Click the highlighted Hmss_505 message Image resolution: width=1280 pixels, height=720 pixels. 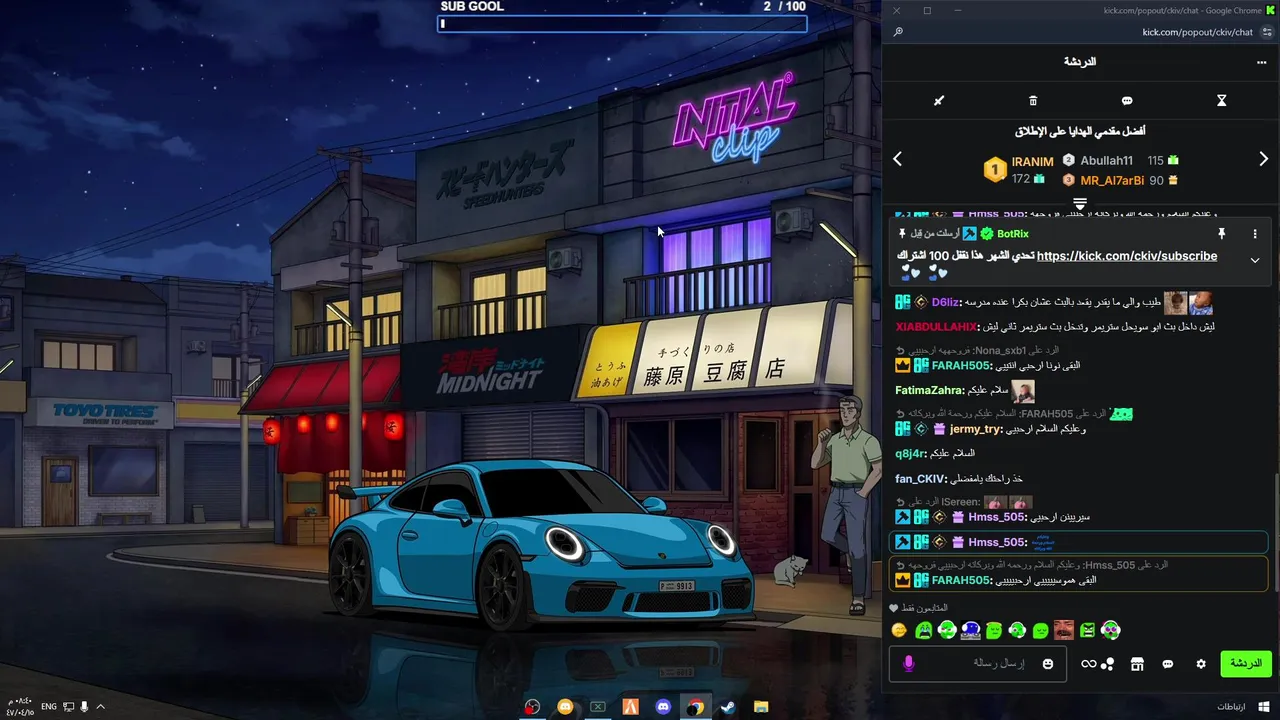(1078, 542)
